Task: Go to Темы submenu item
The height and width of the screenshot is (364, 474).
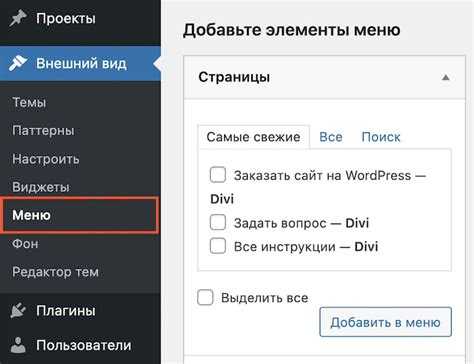Action: pyautogui.click(x=29, y=102)
